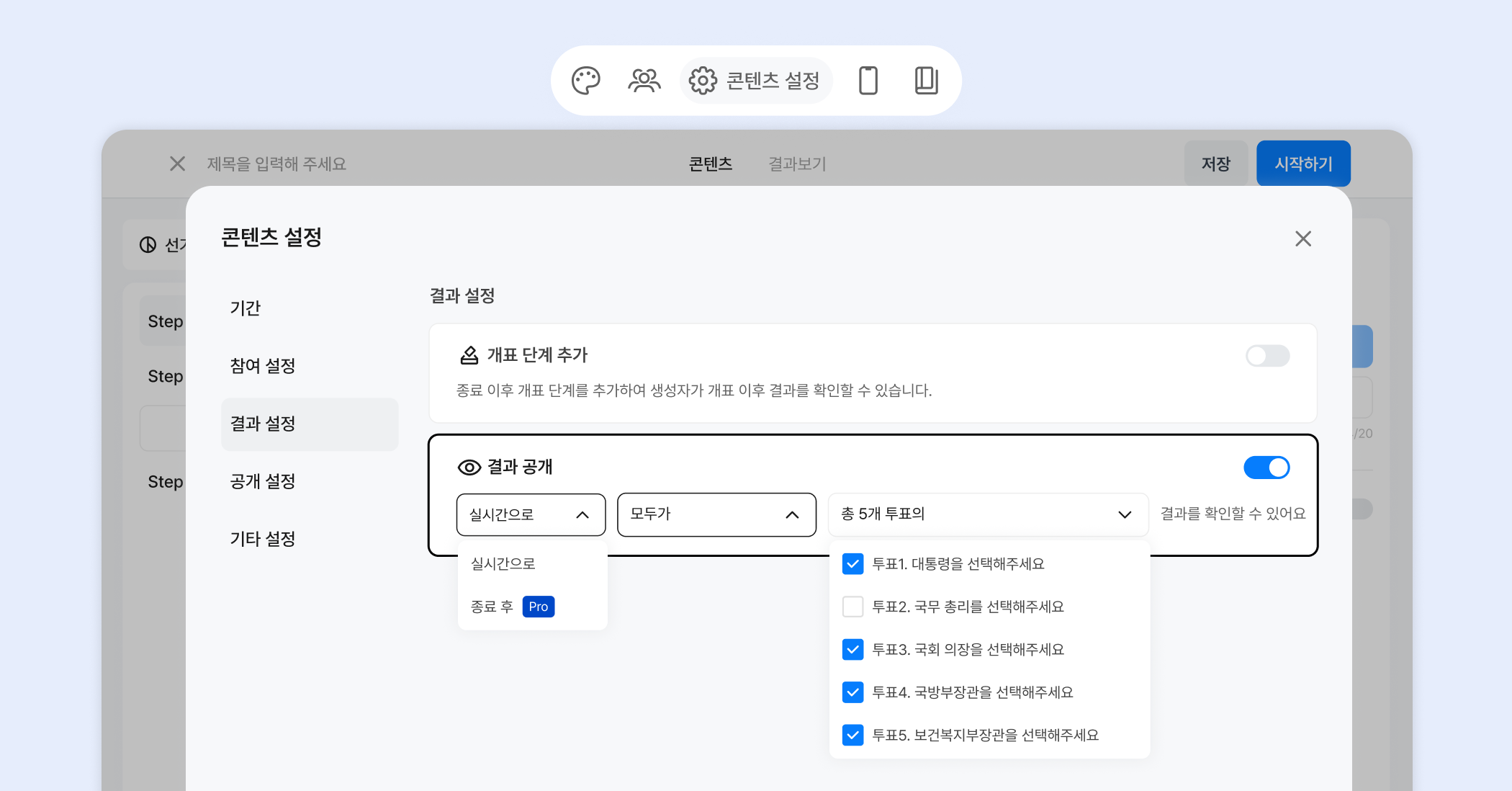Click the eye icon beside 결과 공개
This screenshot has height=791, width=1512.
click(x=469, y=468)
